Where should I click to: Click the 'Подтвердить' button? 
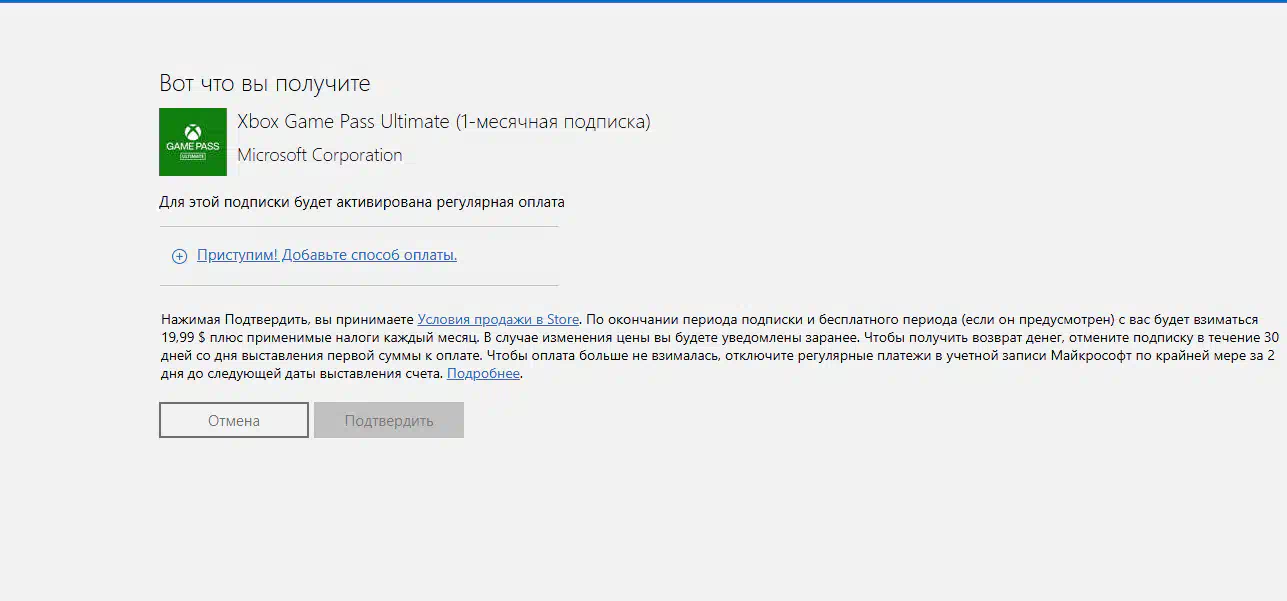tap(389, 420)
